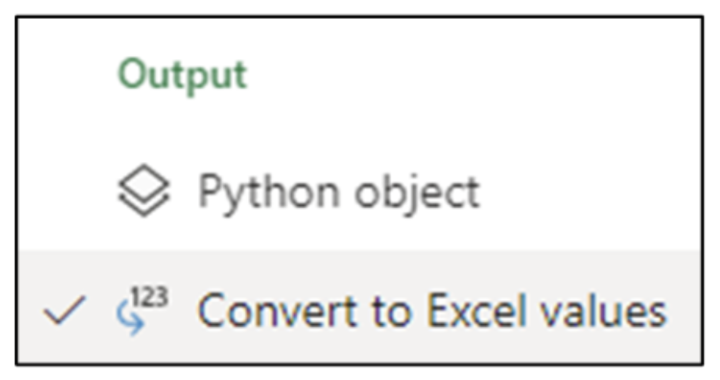Click the 'Convert to Excel values' text
Viewport: 720px width, 380px height.
[432, 311]
